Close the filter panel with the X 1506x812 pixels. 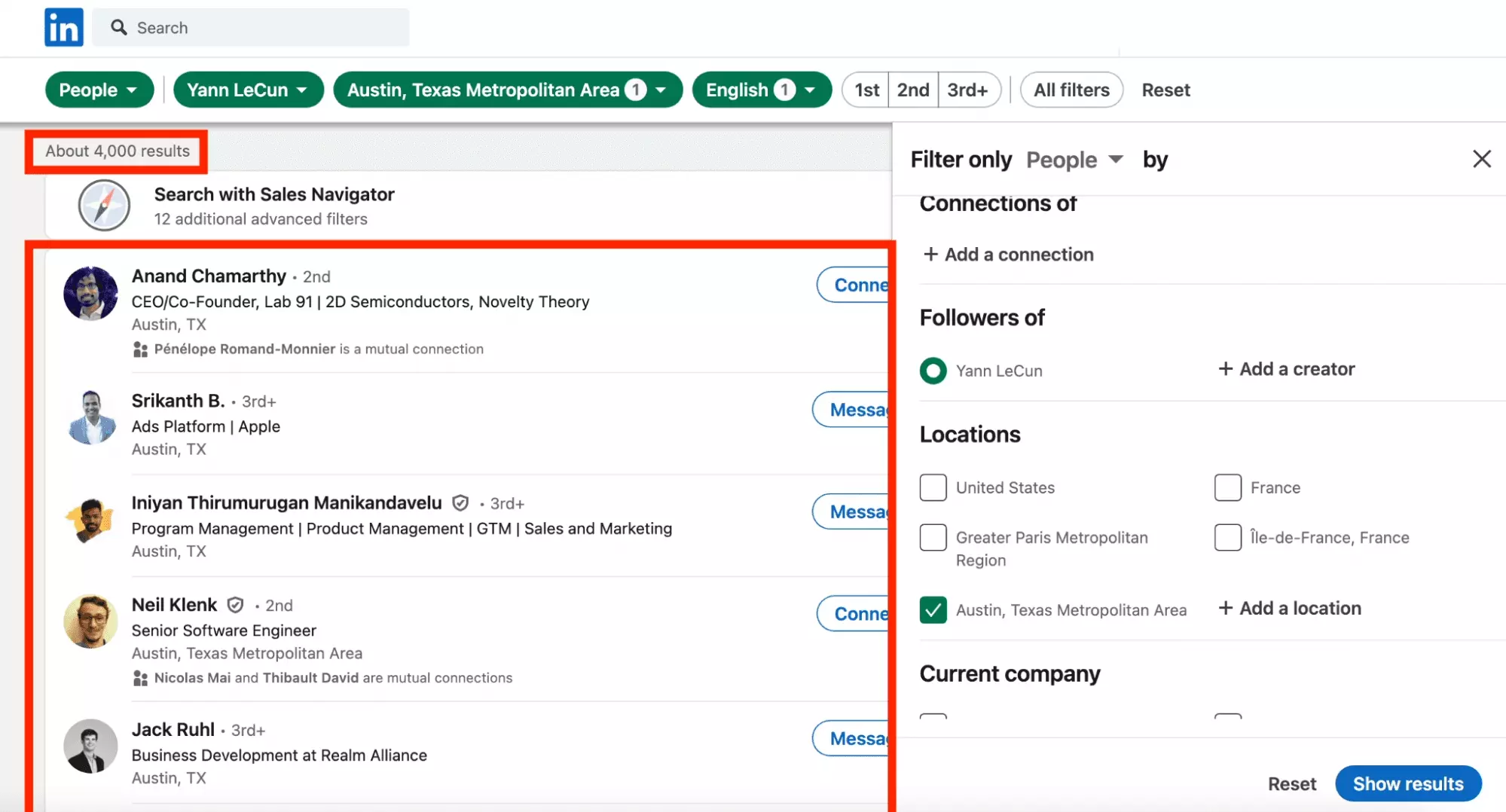pyautogui.click(x=1482, y=159)
